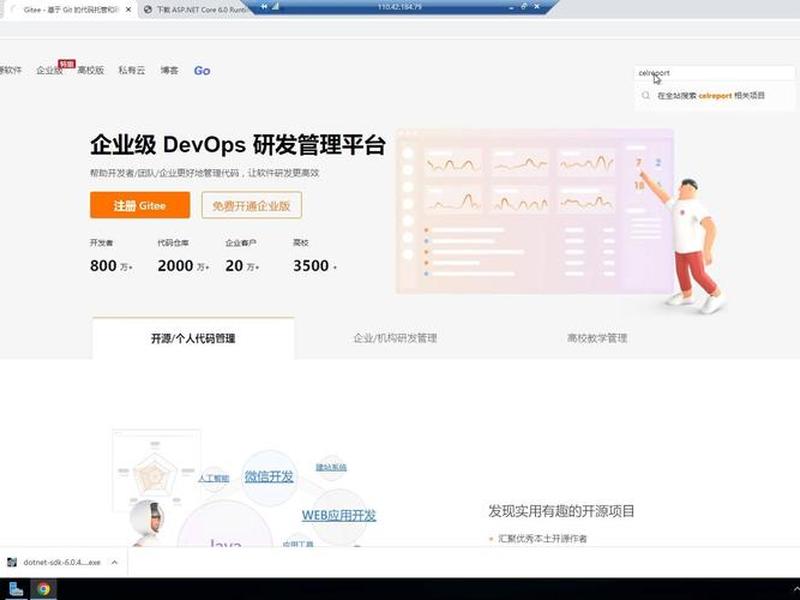
Task: Click the Go logo link in navigation
Action: coord(202,70)
